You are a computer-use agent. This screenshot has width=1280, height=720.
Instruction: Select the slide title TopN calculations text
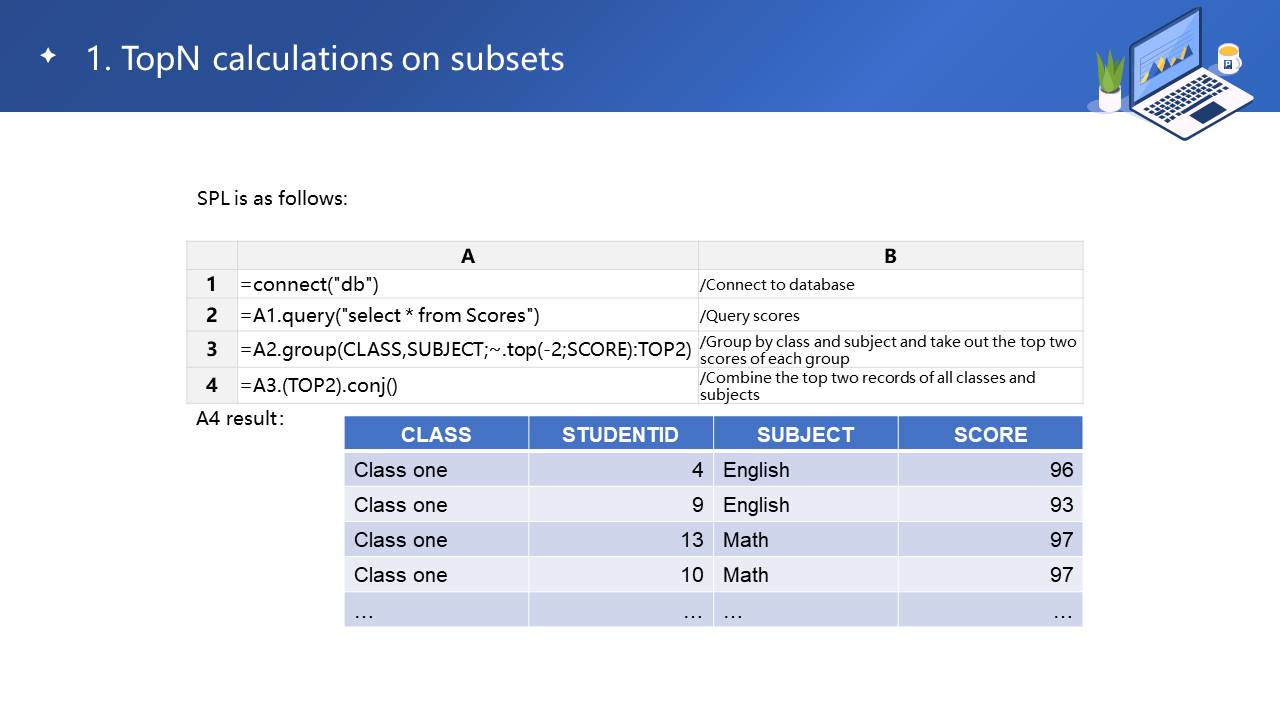(325, 58)
